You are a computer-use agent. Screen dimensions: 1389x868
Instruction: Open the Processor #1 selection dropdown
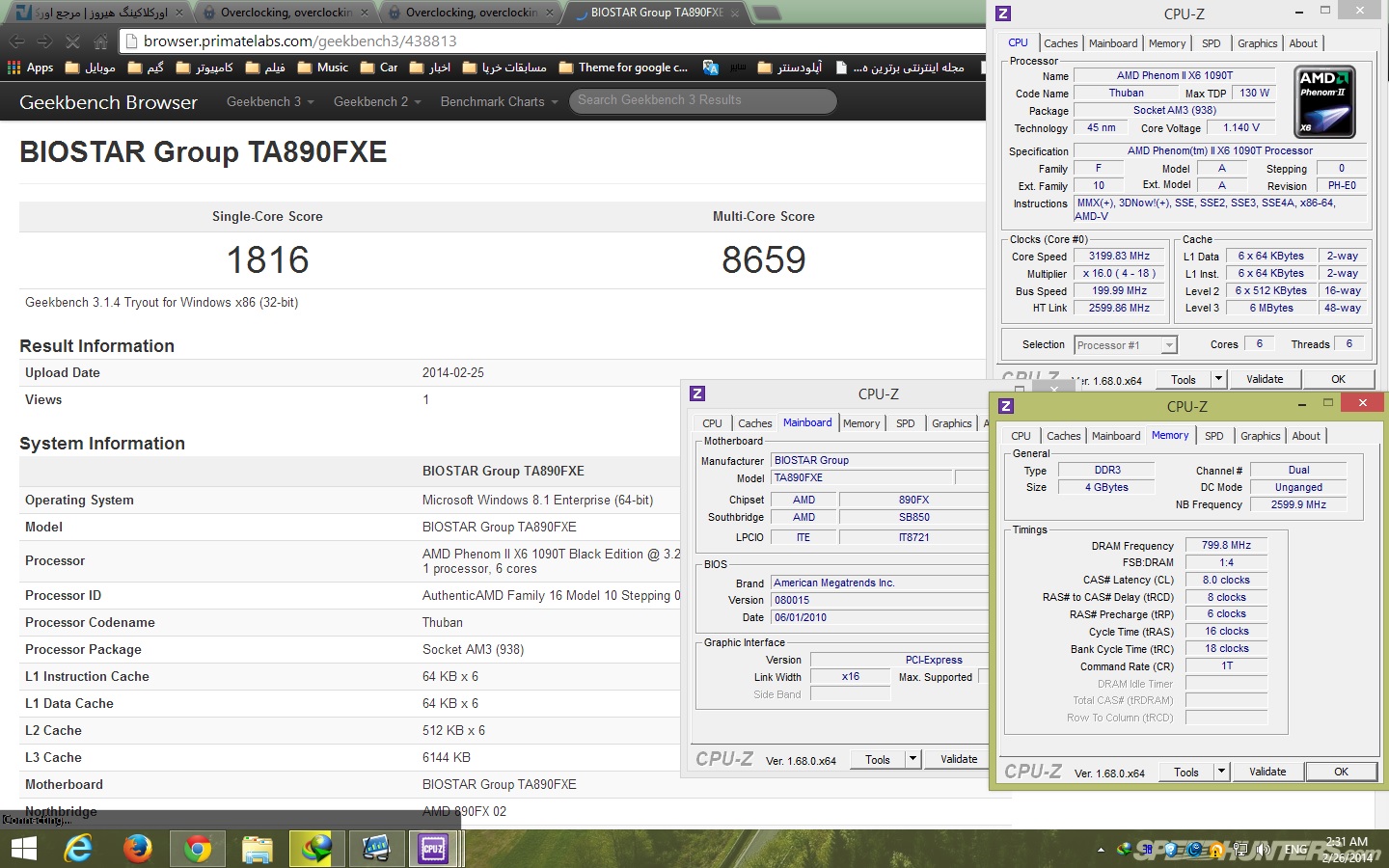(1126, 345)
